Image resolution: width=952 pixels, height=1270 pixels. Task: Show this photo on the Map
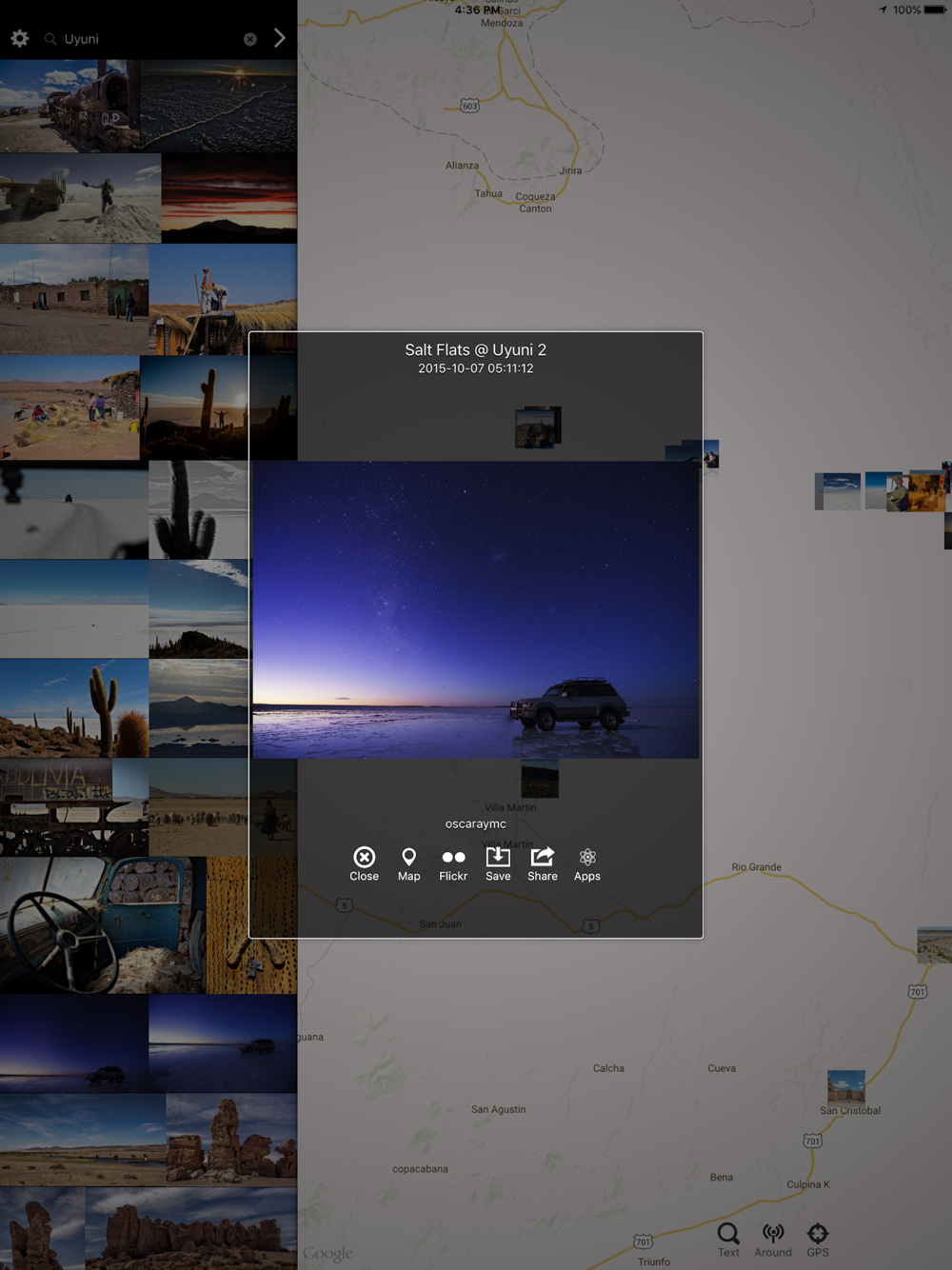click(408, 863)
